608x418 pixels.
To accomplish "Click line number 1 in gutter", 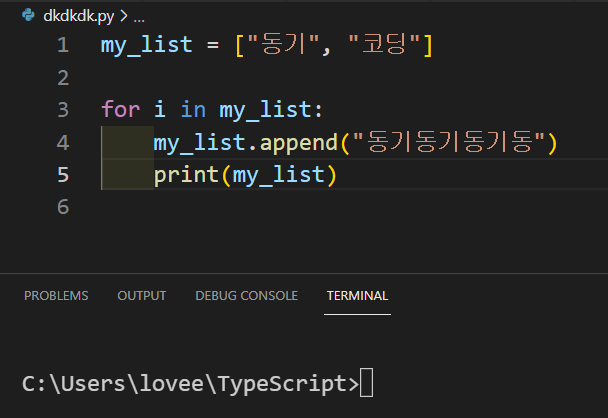I will coord(63,45).
